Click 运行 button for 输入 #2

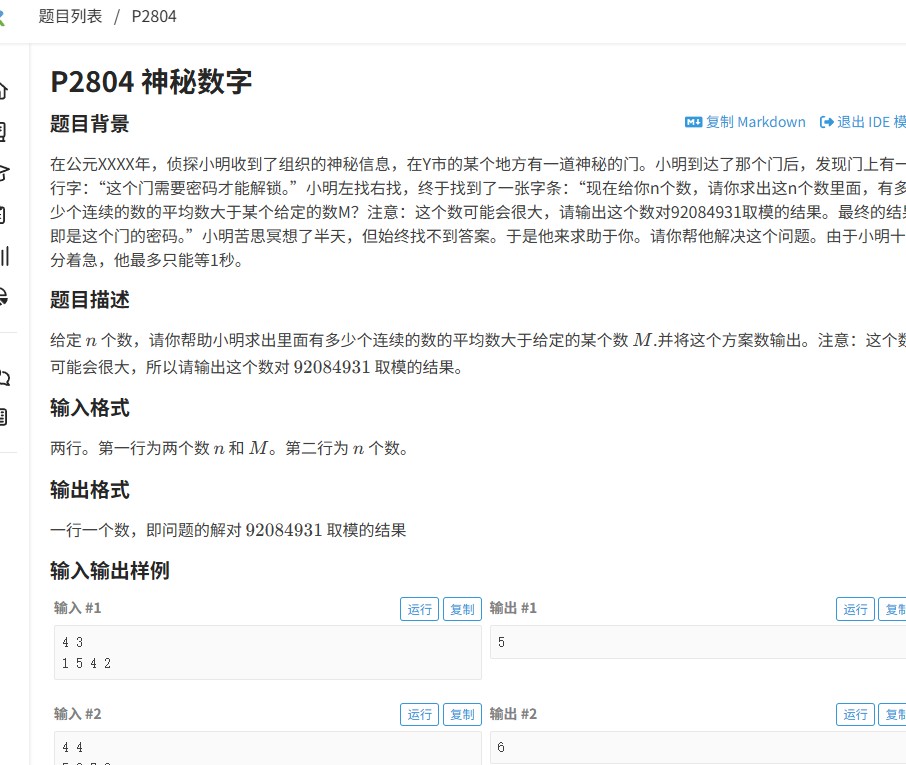(419, 714)
